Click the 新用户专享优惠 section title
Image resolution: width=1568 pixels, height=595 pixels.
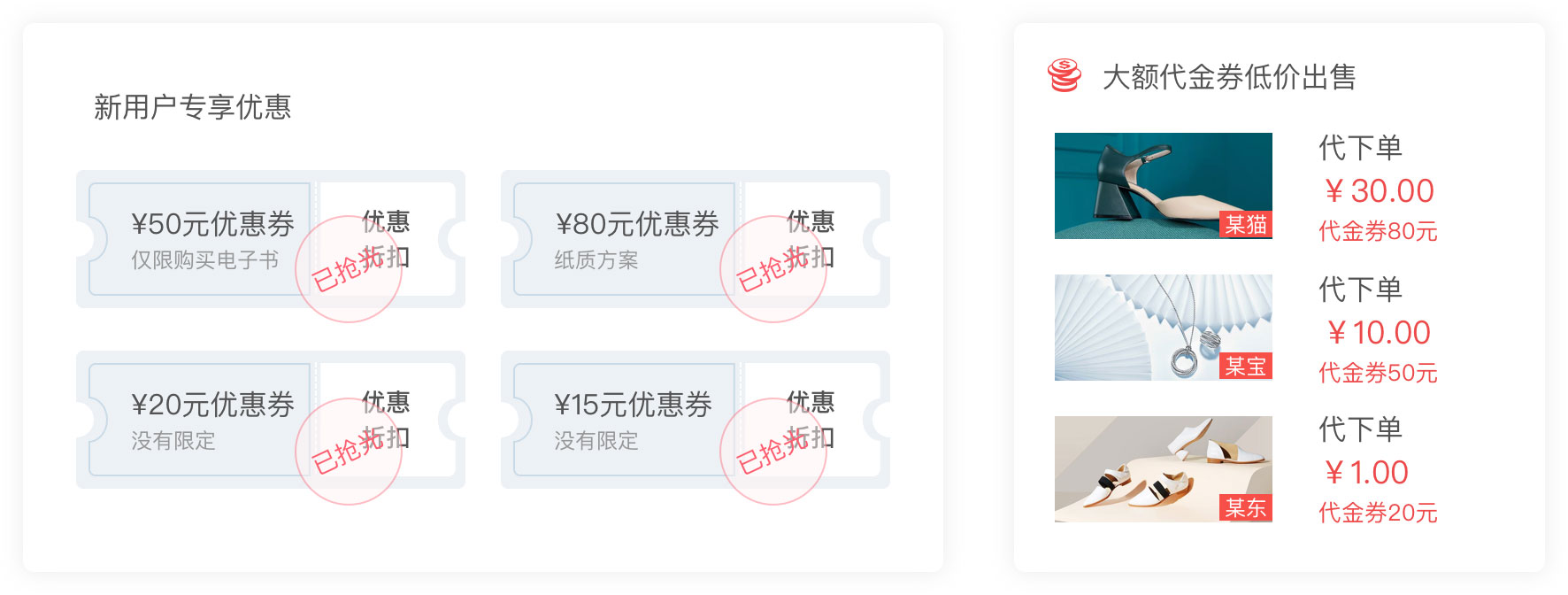click(x=193, y=107)
